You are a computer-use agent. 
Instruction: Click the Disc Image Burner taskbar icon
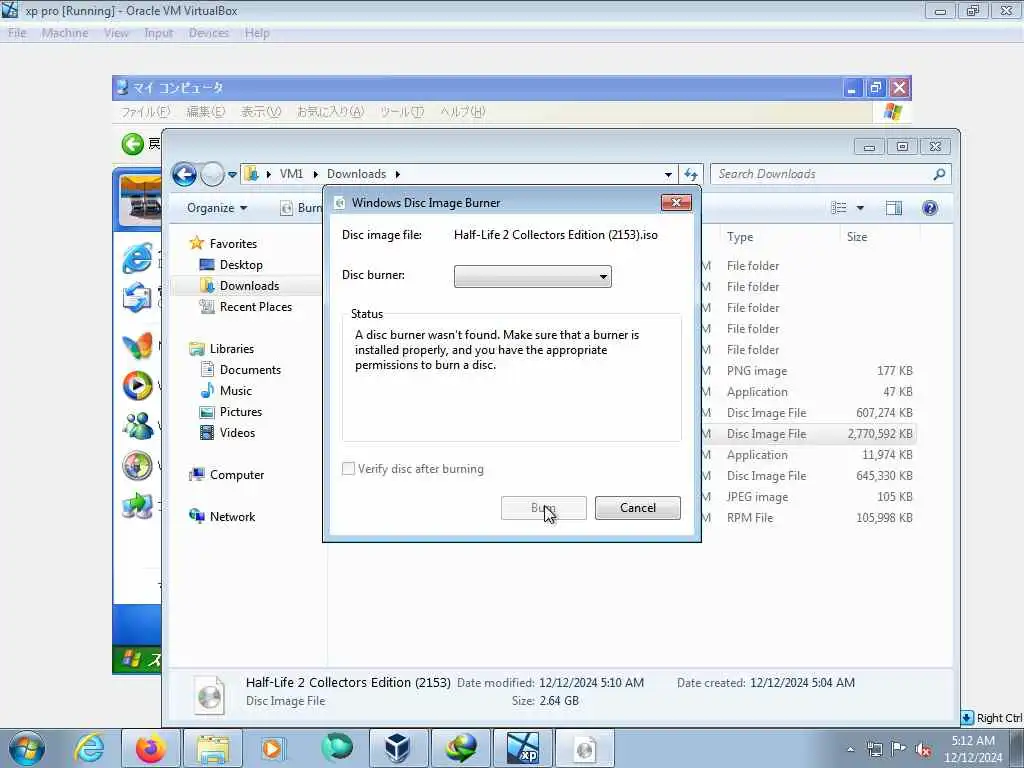[584, 748]
